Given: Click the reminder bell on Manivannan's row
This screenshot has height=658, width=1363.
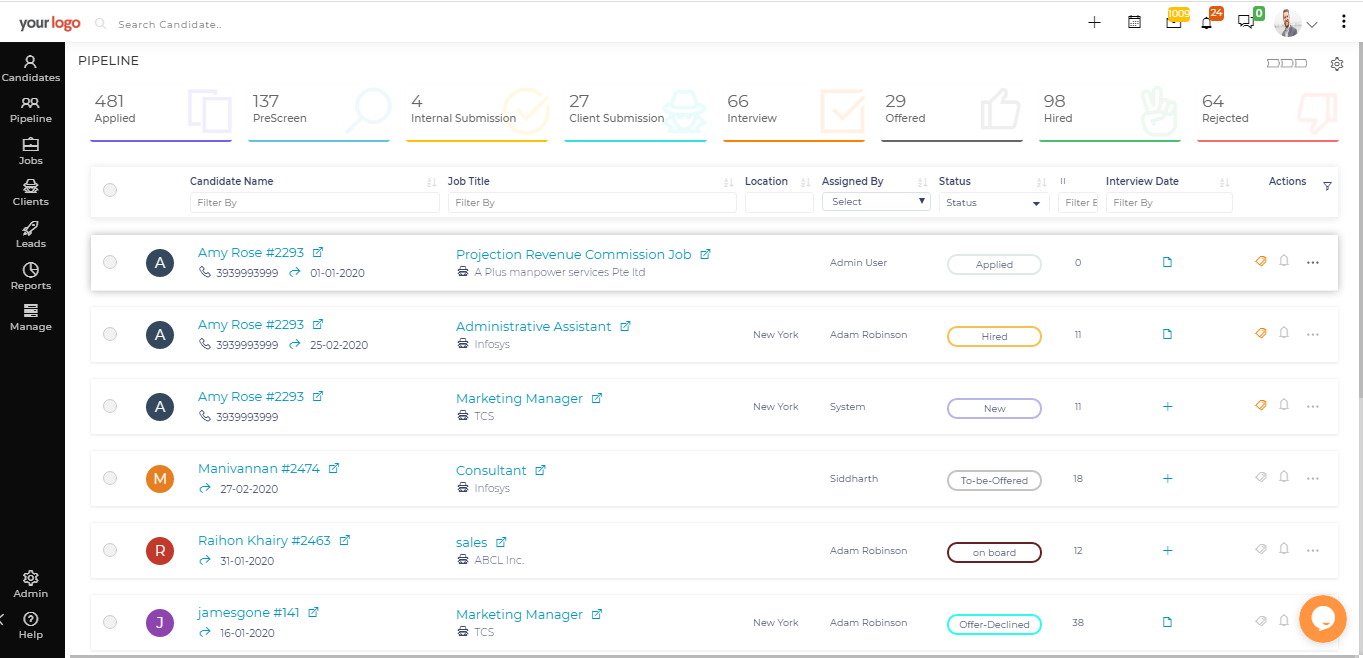Looking at the screenshot, I should point(1284,477).
